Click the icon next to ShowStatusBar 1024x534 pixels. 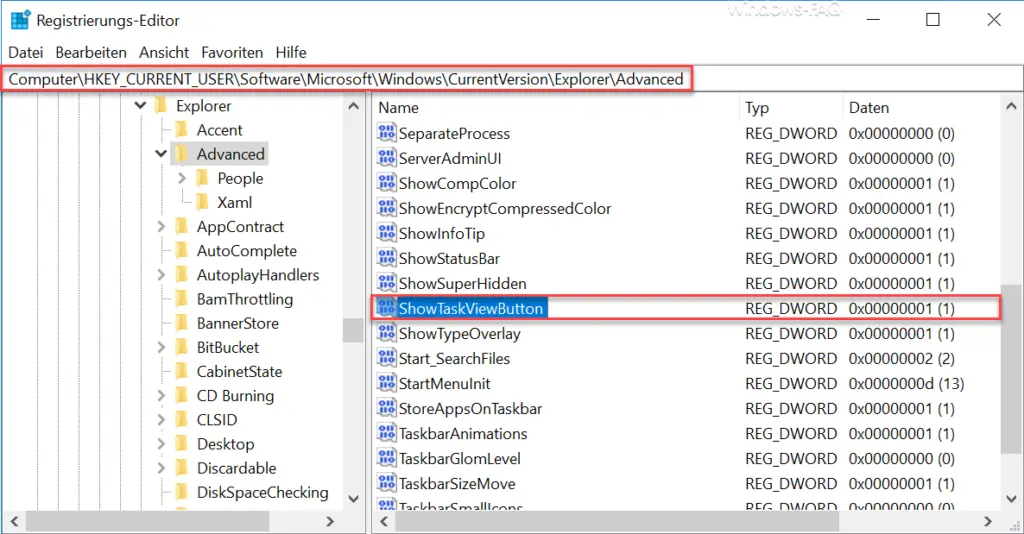coord(386,258)
